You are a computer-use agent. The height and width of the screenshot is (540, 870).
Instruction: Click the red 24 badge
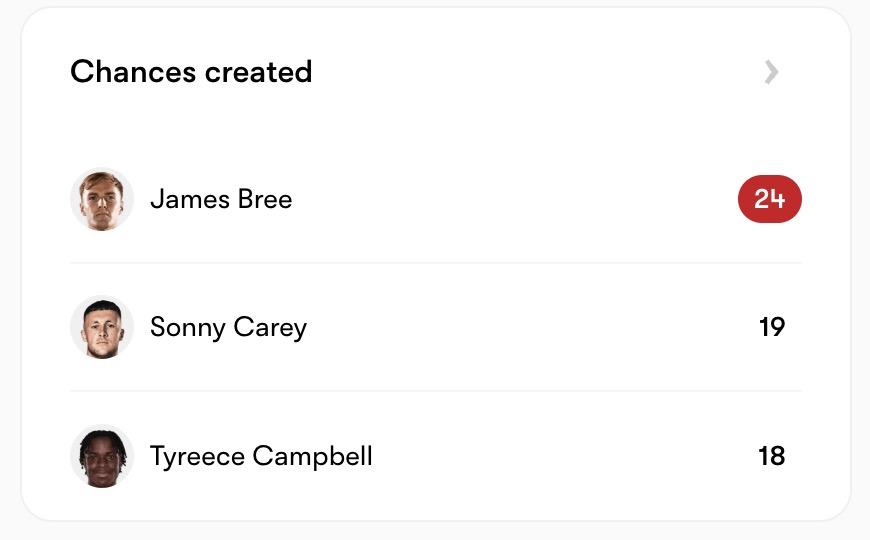click(769, 200)
